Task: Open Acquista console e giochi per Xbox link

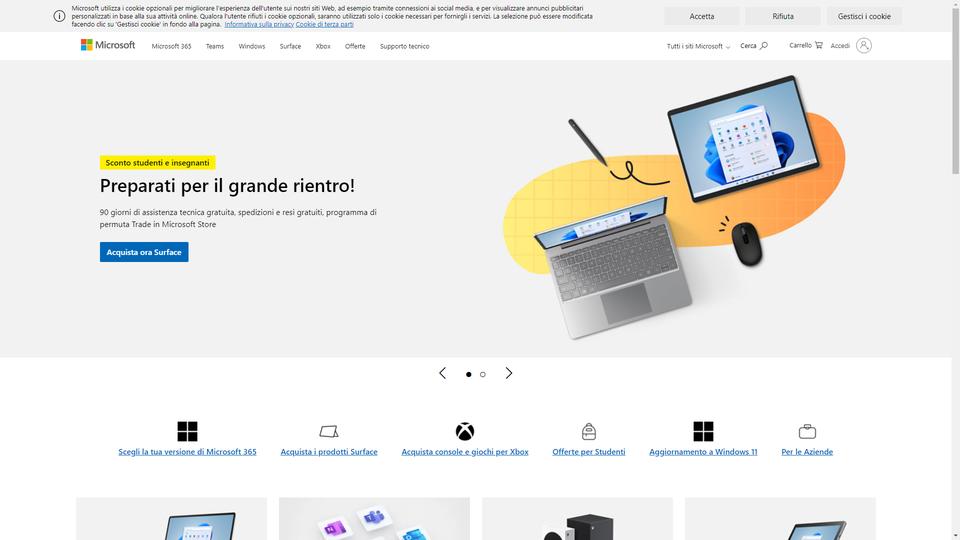Action: 465,452
